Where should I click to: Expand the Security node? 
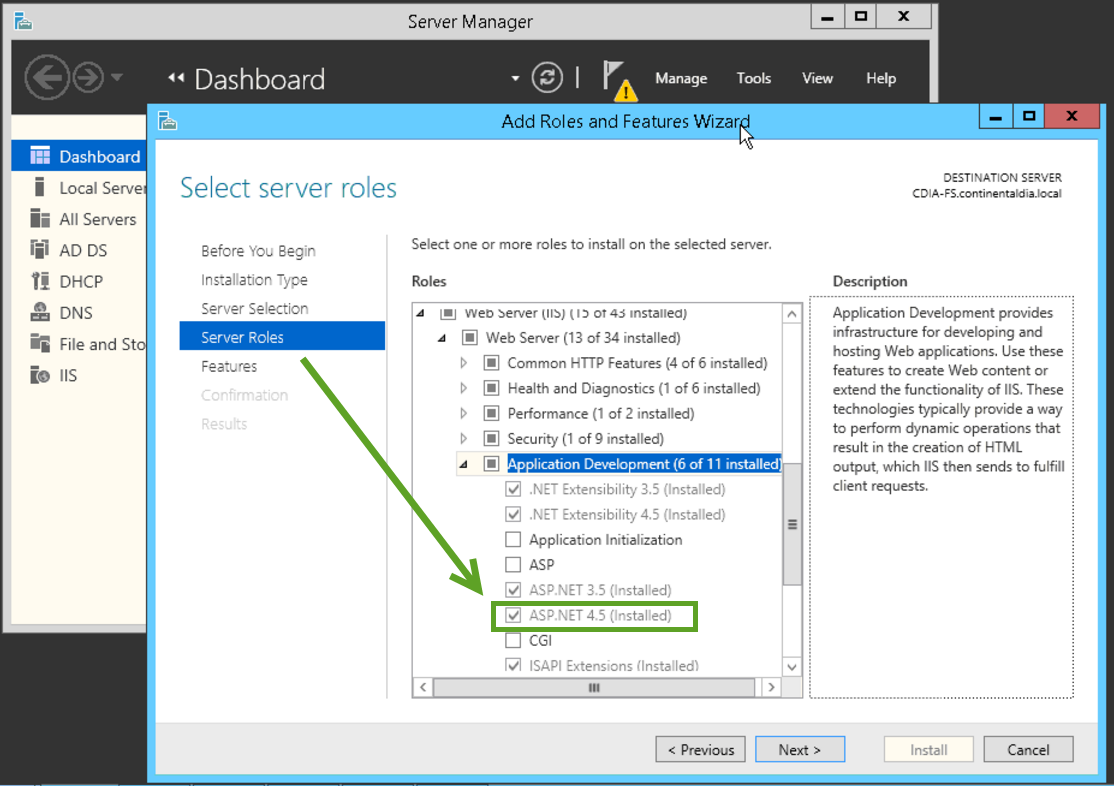click(464, 438)
